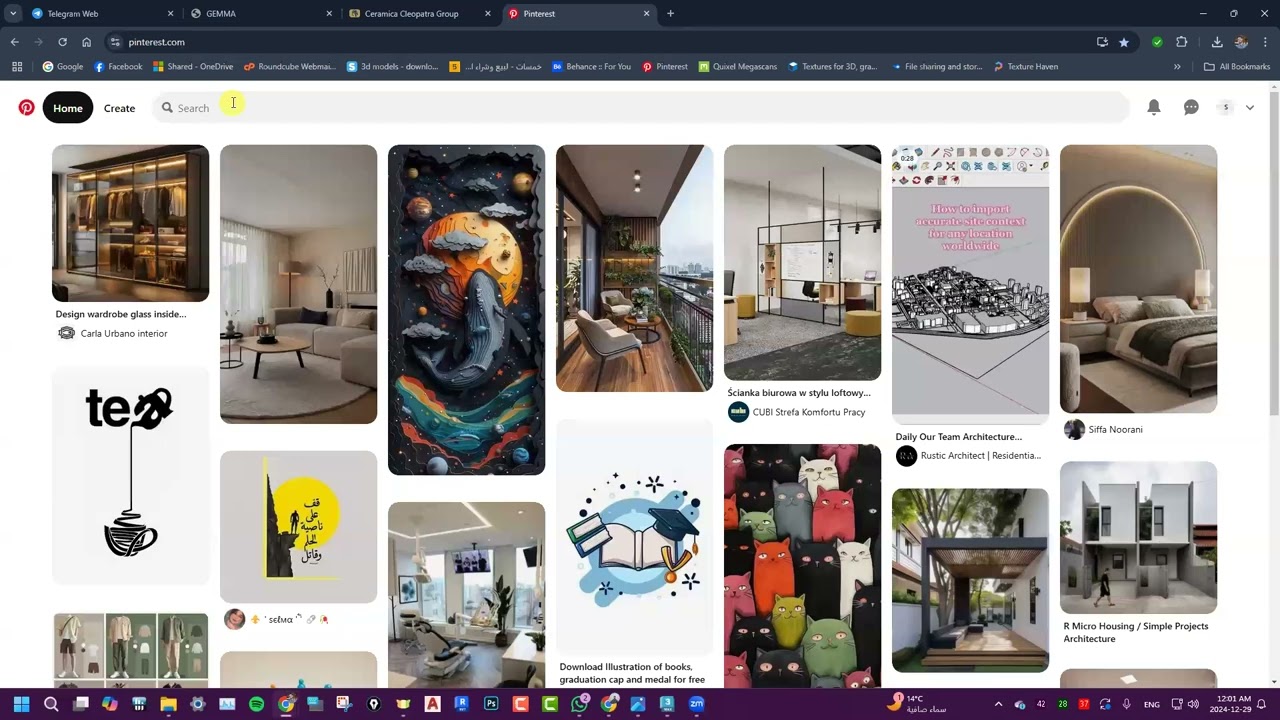Image resolution: width=1280 pixels, height=720 pixels.
Task: Open the Windows Start menu
Action: click(21, 704)
